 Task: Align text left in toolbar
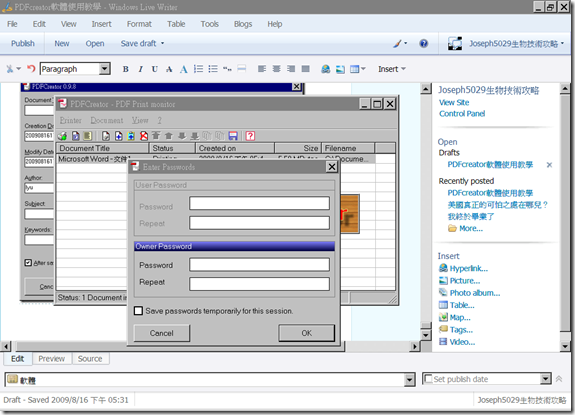coord(262,69)
